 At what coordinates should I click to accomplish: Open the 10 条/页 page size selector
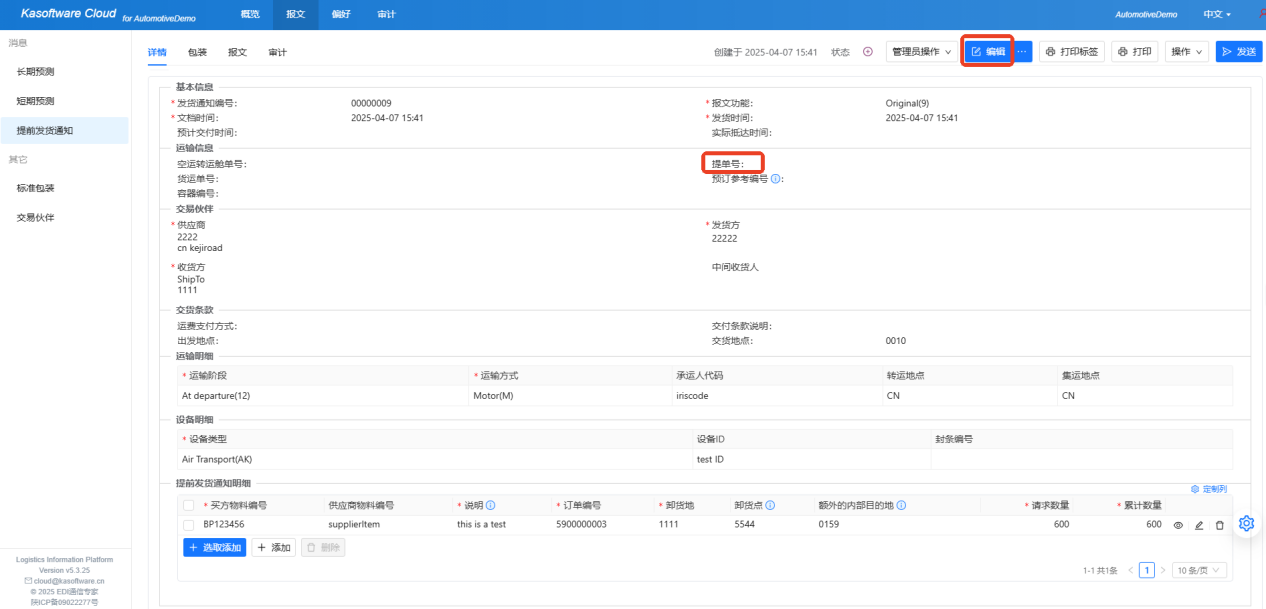[1199, 570]
